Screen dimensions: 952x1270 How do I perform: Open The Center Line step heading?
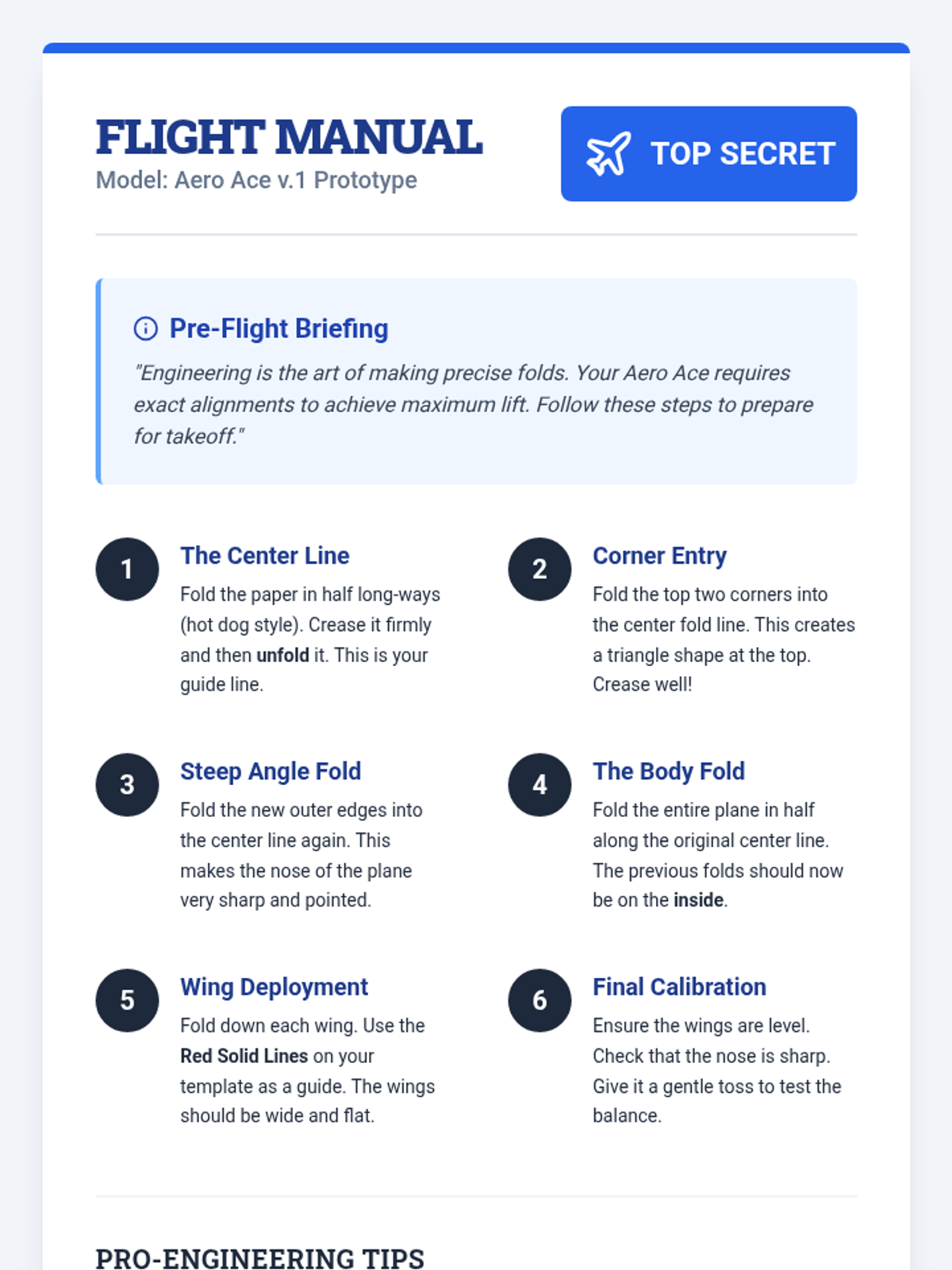pos(265,556)
